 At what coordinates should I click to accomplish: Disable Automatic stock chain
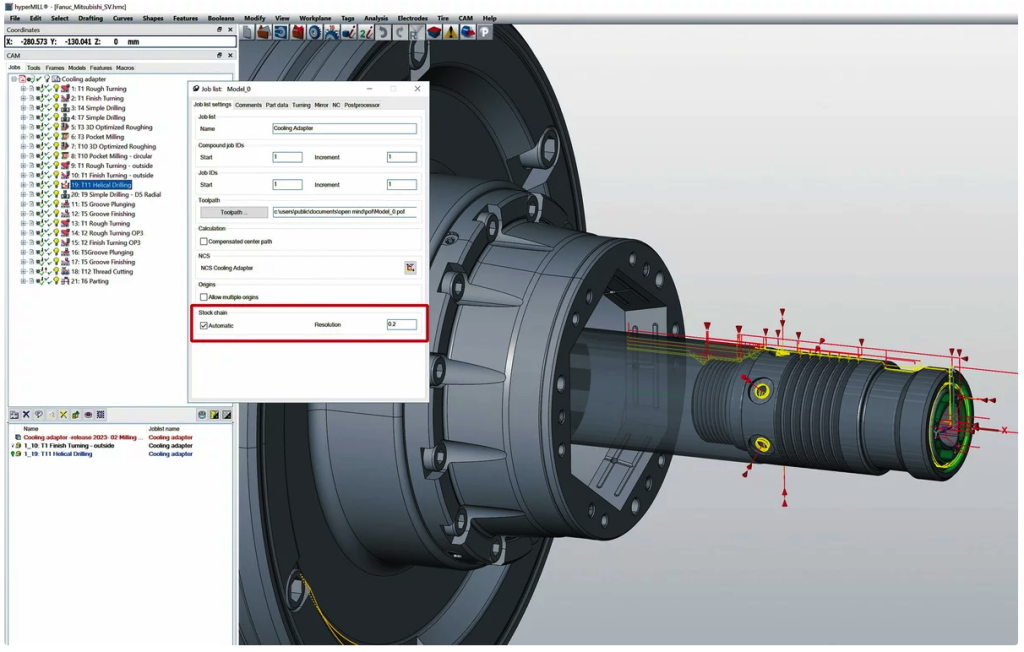tap(204, 324)
